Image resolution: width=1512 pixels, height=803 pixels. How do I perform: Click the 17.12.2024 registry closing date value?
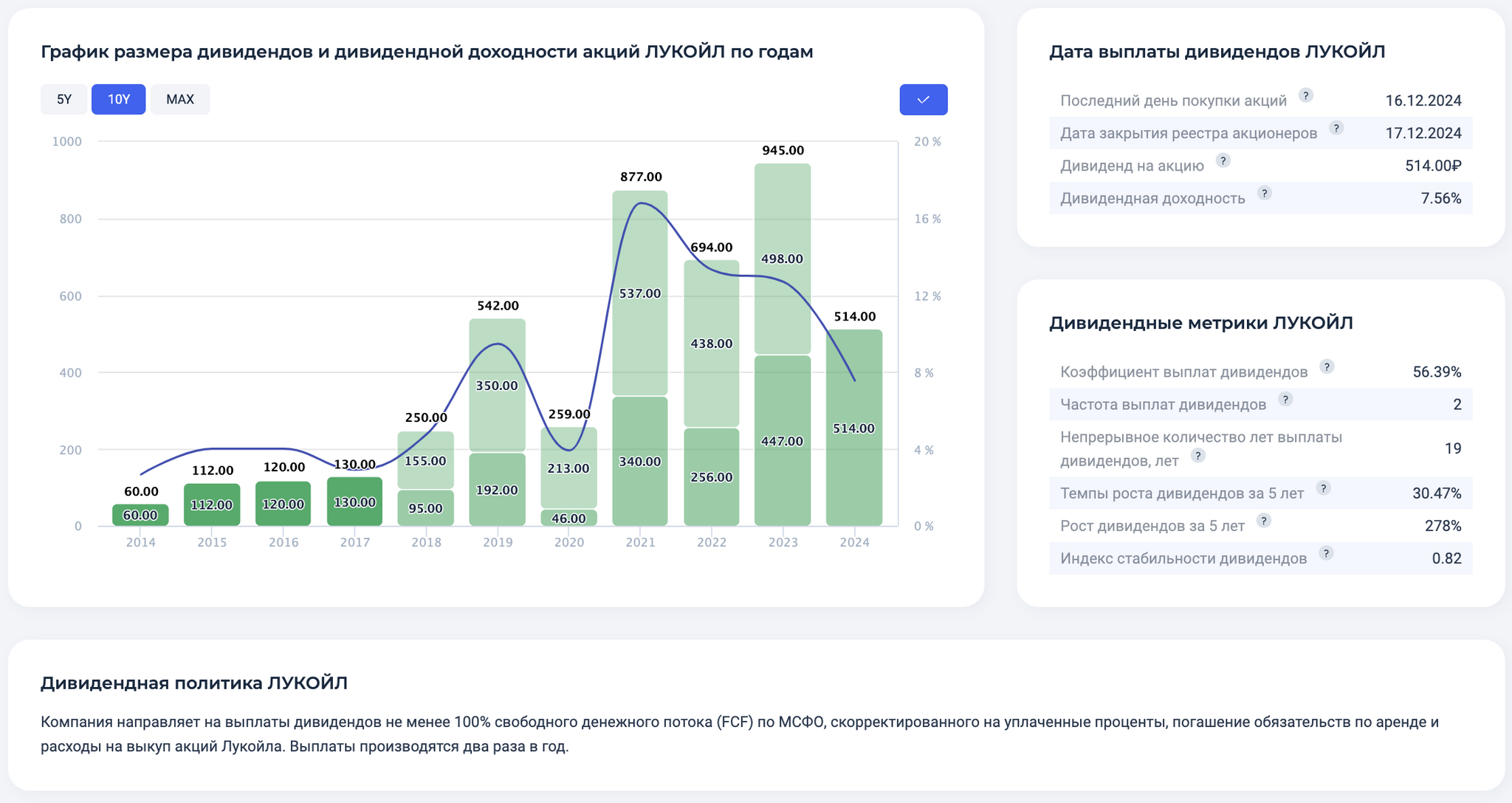click(1423, 133)
